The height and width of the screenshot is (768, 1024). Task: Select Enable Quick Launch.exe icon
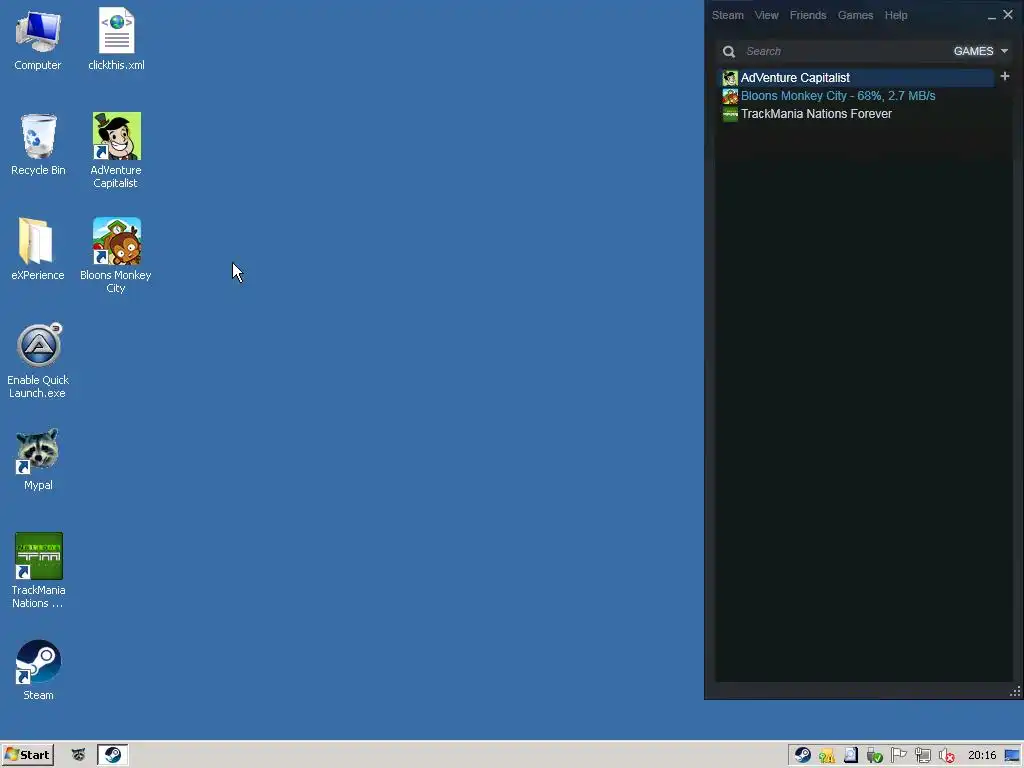tap(38, 360)
